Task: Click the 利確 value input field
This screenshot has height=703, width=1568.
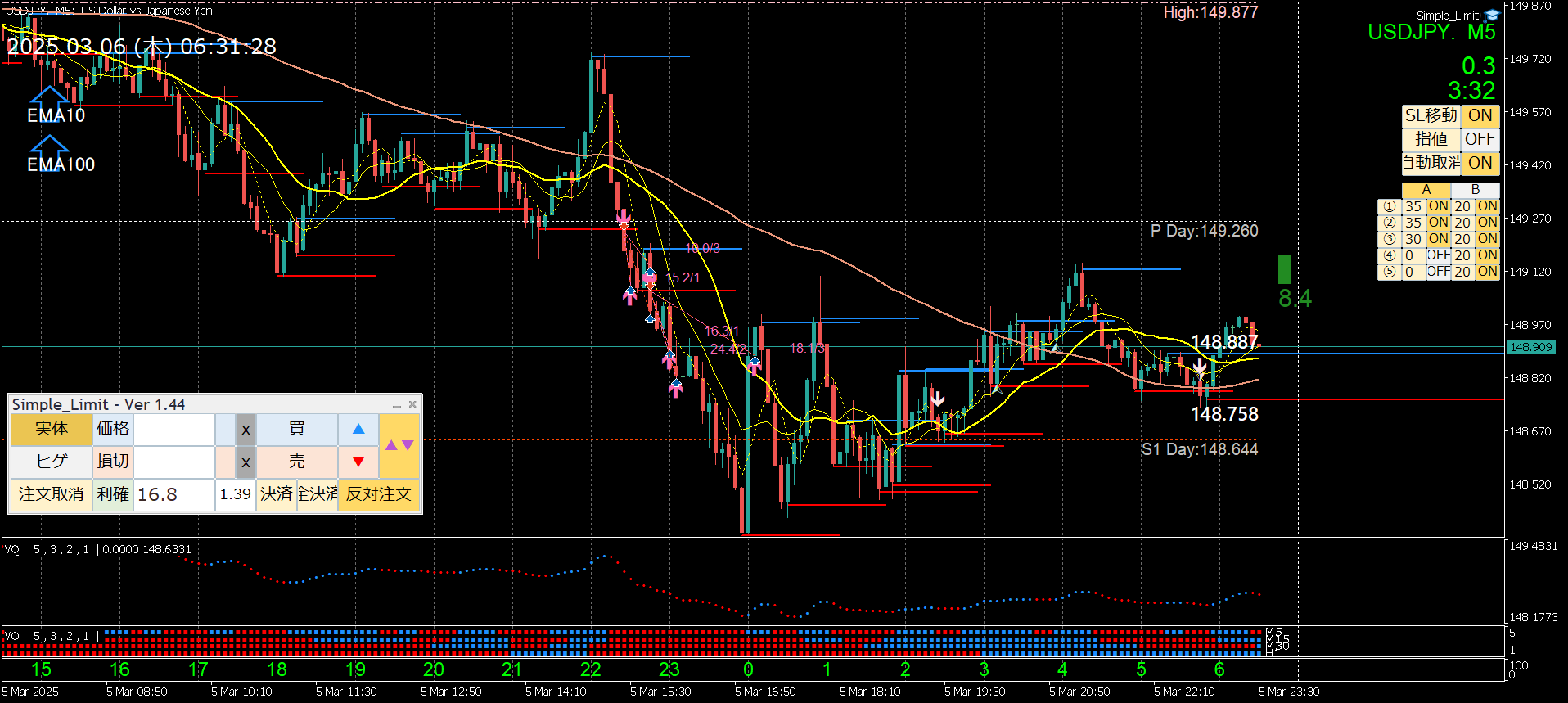Action: 173,494
